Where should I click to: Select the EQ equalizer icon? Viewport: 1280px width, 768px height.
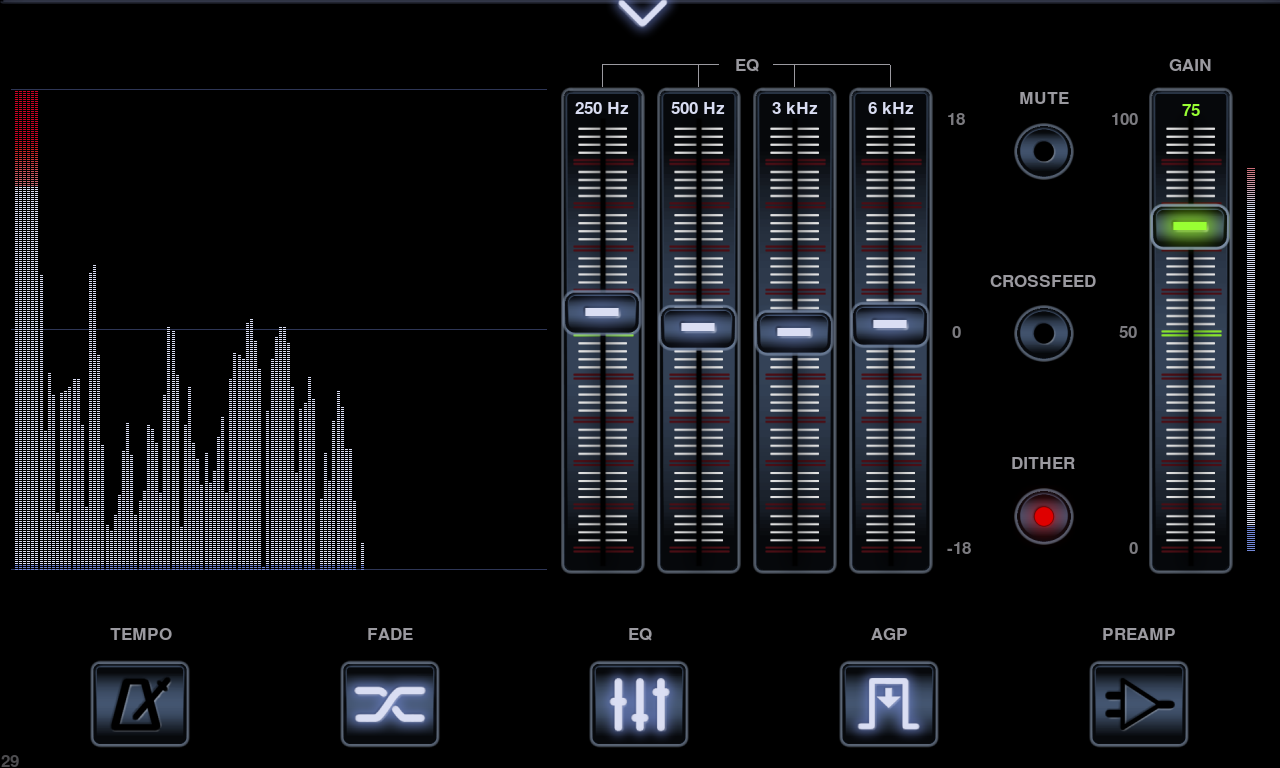point(639,703)
